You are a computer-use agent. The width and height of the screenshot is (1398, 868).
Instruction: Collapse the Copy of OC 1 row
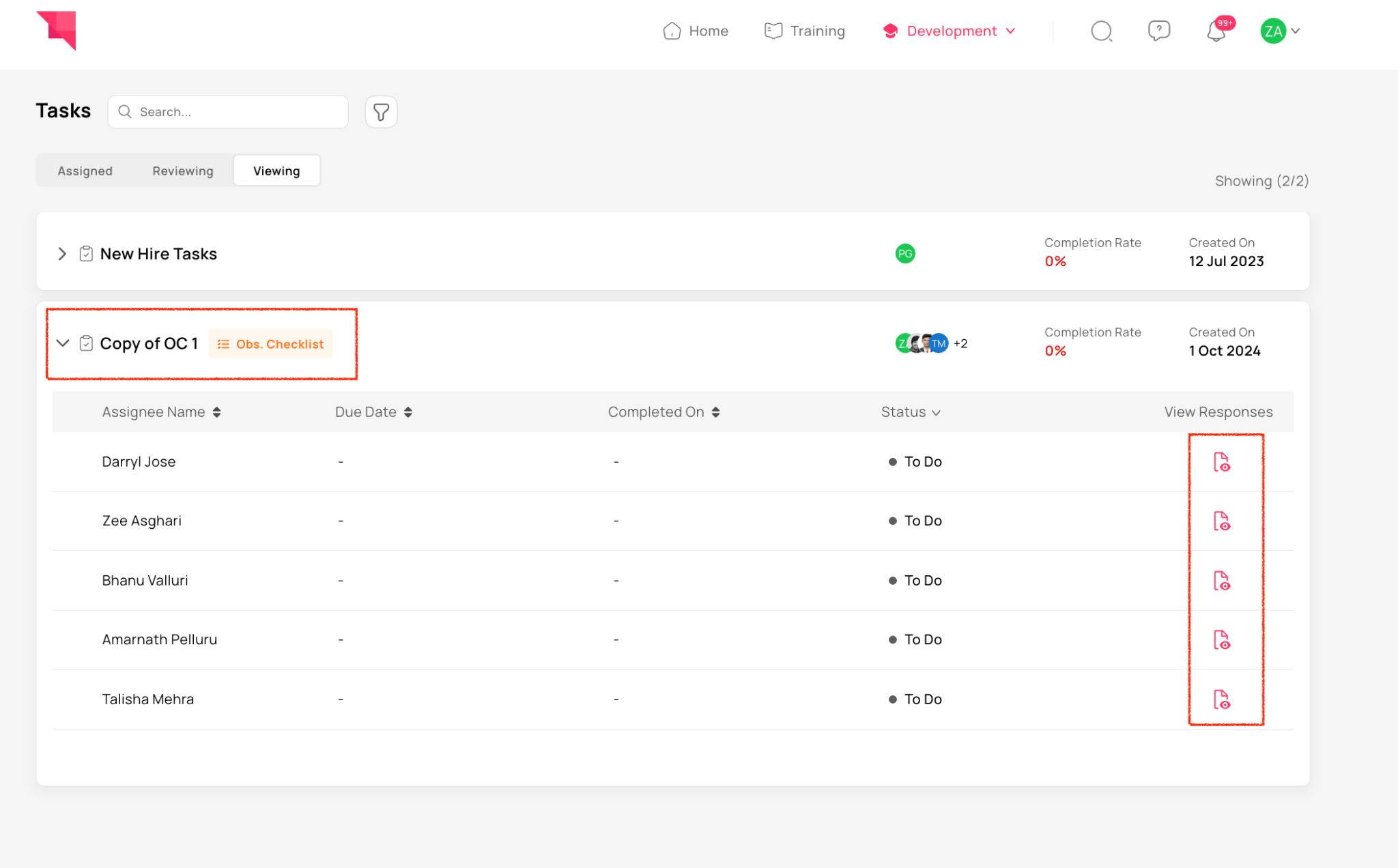[x=63, y=343]
